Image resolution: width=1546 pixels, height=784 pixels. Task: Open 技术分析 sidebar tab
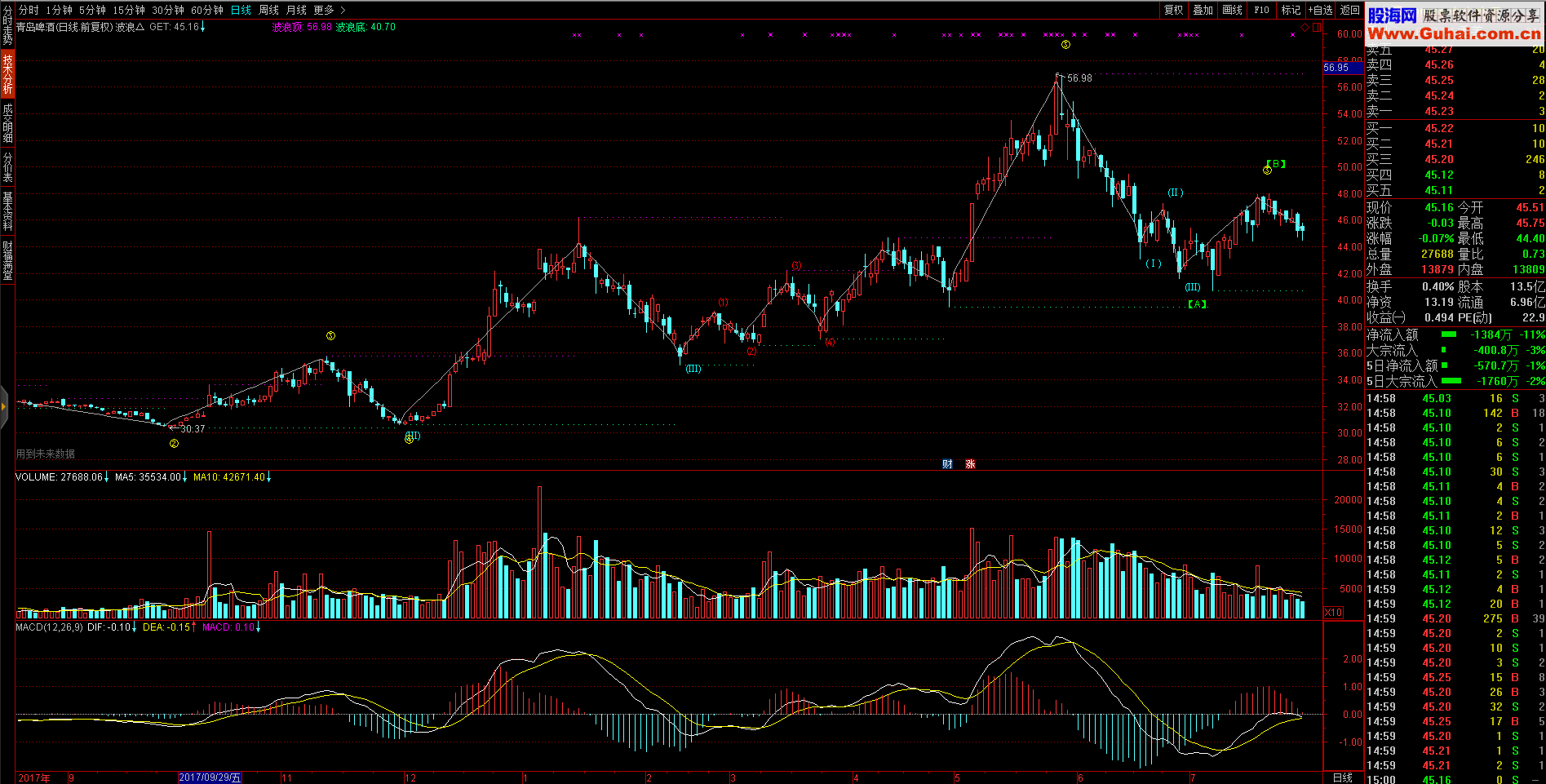7,74
